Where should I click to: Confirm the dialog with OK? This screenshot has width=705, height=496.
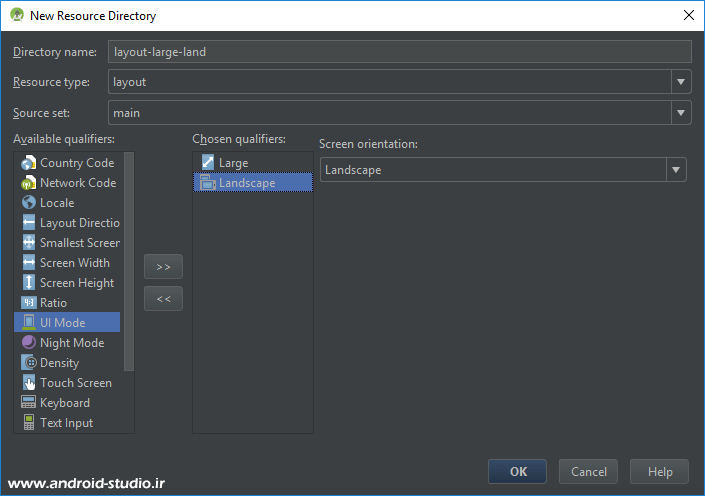click(x=517, y=472)
